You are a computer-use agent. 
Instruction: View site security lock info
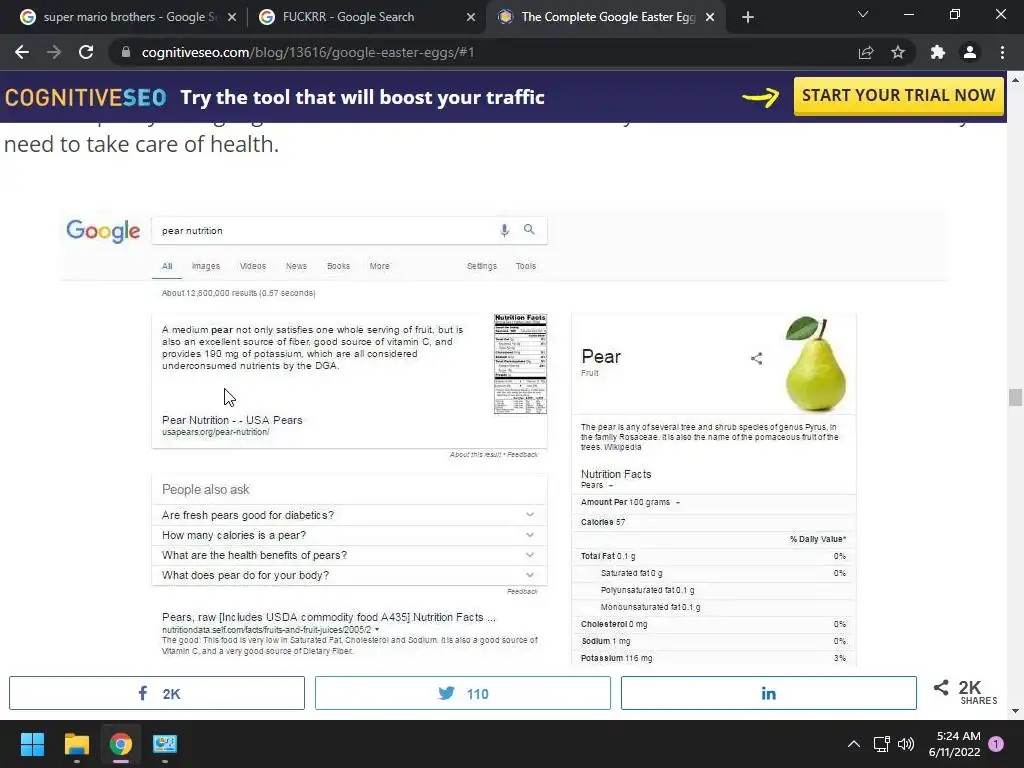pos(126,52)
